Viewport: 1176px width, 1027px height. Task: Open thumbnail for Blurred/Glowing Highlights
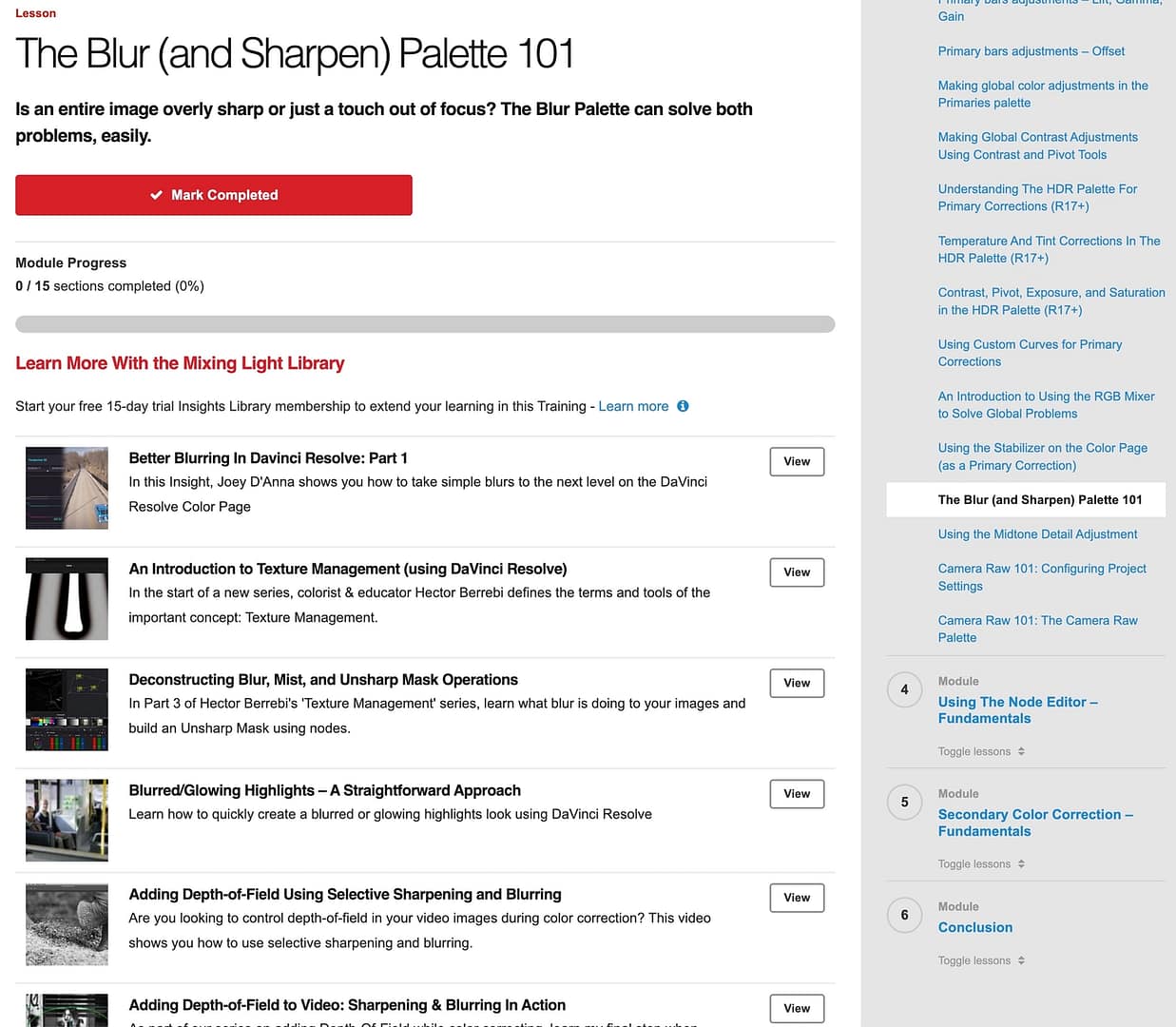pyautogui.click(x=67, y=821)
